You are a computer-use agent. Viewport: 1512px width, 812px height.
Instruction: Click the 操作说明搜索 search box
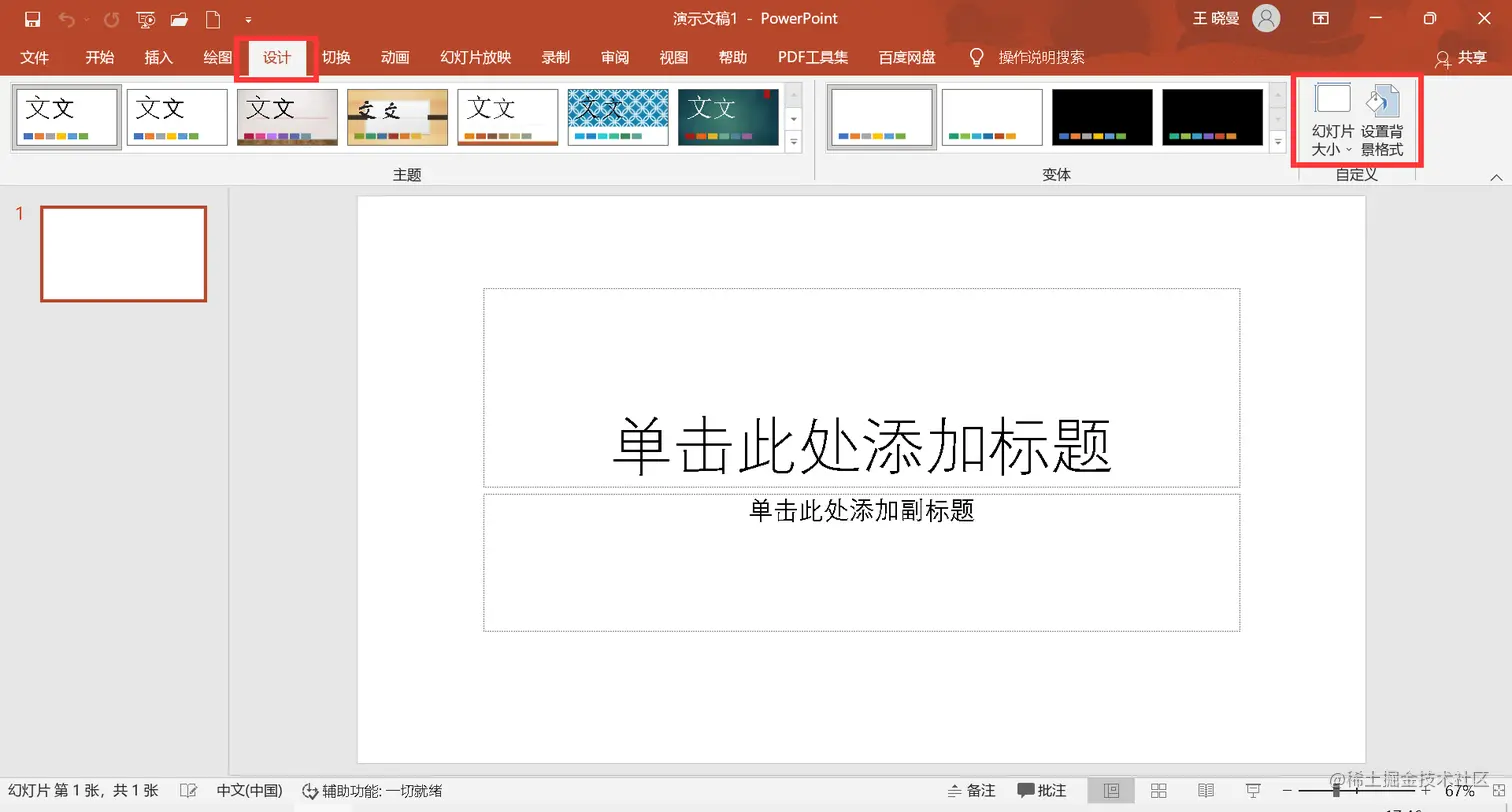[1041, 57]
